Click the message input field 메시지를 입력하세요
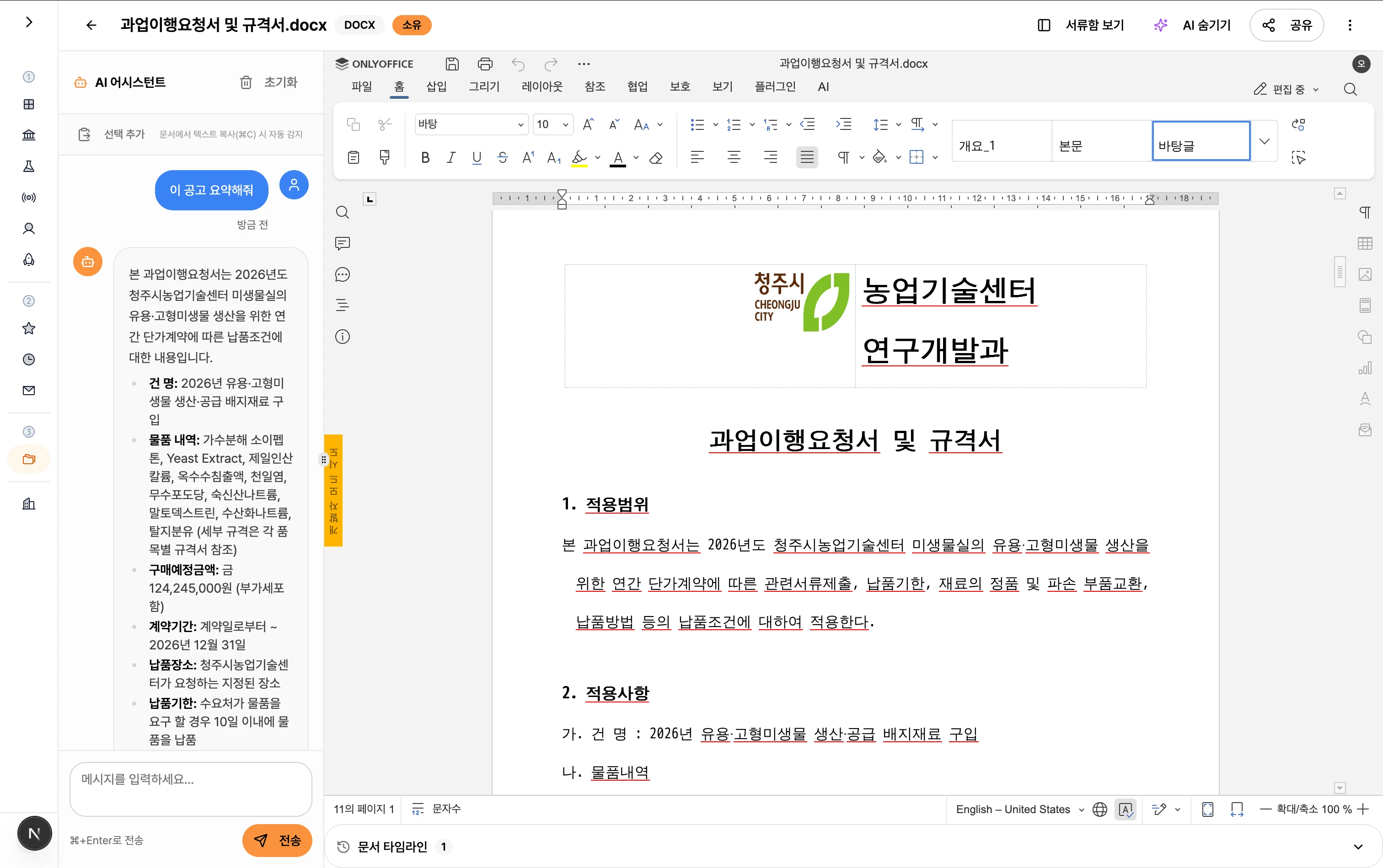 click(191, 788)
